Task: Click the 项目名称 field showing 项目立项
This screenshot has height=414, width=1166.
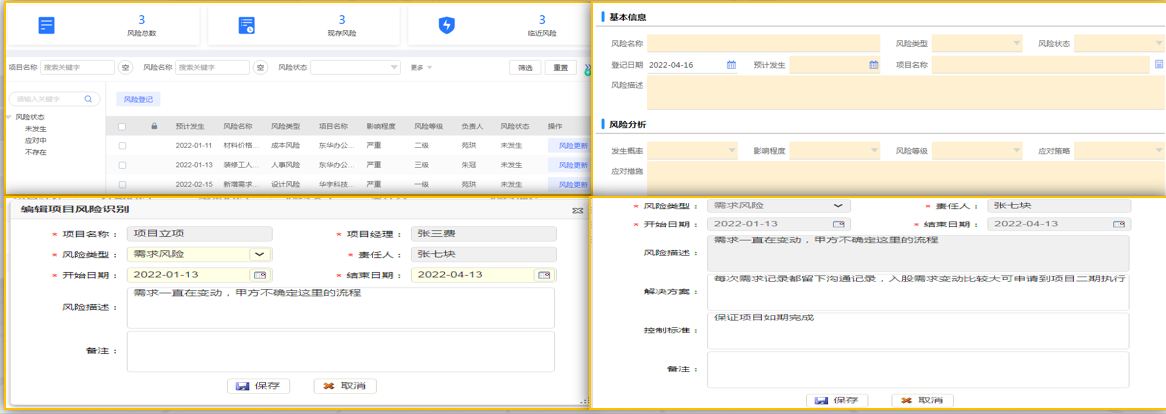Action: click(199, 233)
